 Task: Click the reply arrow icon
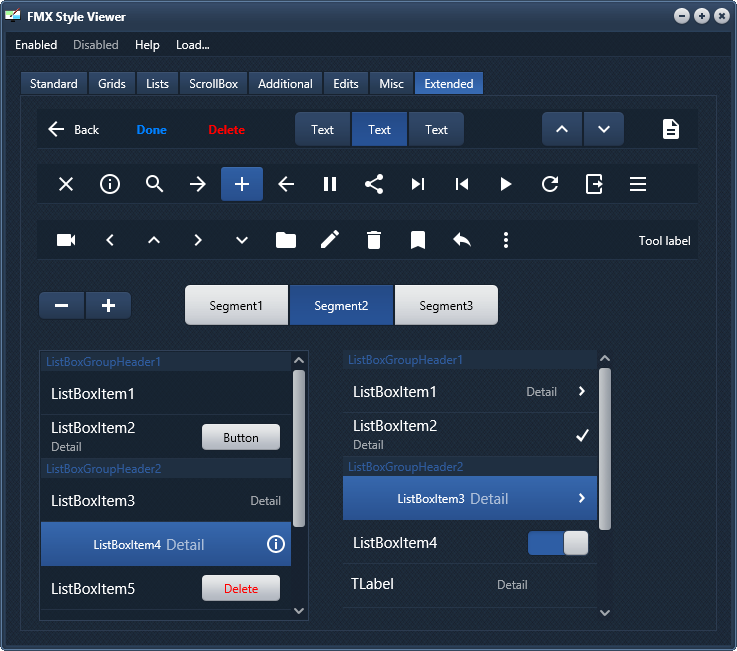coord(462,239)
